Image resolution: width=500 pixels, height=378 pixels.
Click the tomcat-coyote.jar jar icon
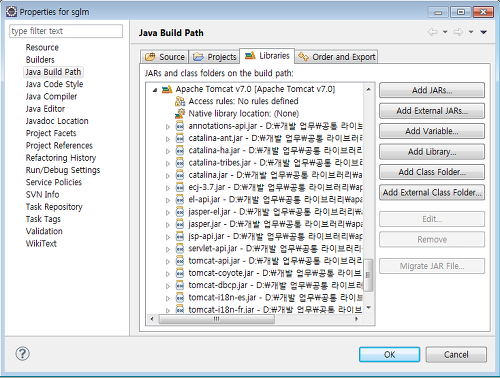180,273
